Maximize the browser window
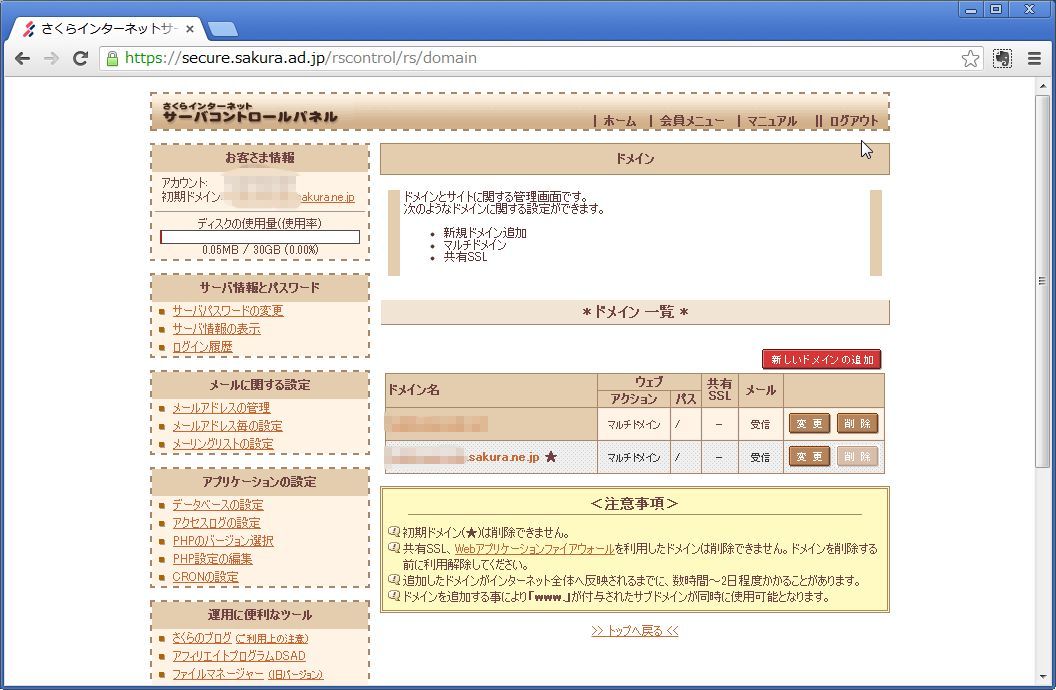The height and width of the screenshot is (690, 1056). pos(995,9)
